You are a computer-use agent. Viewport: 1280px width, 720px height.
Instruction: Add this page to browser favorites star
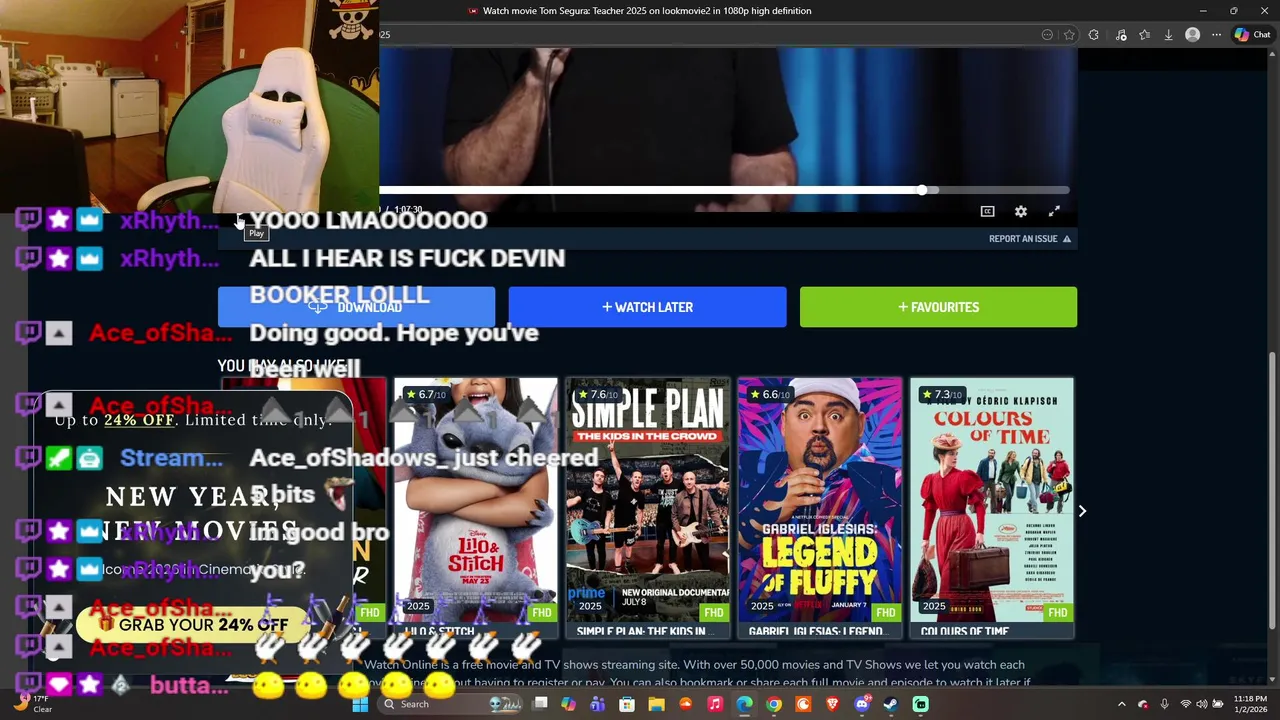click(x=1069, y=34)
